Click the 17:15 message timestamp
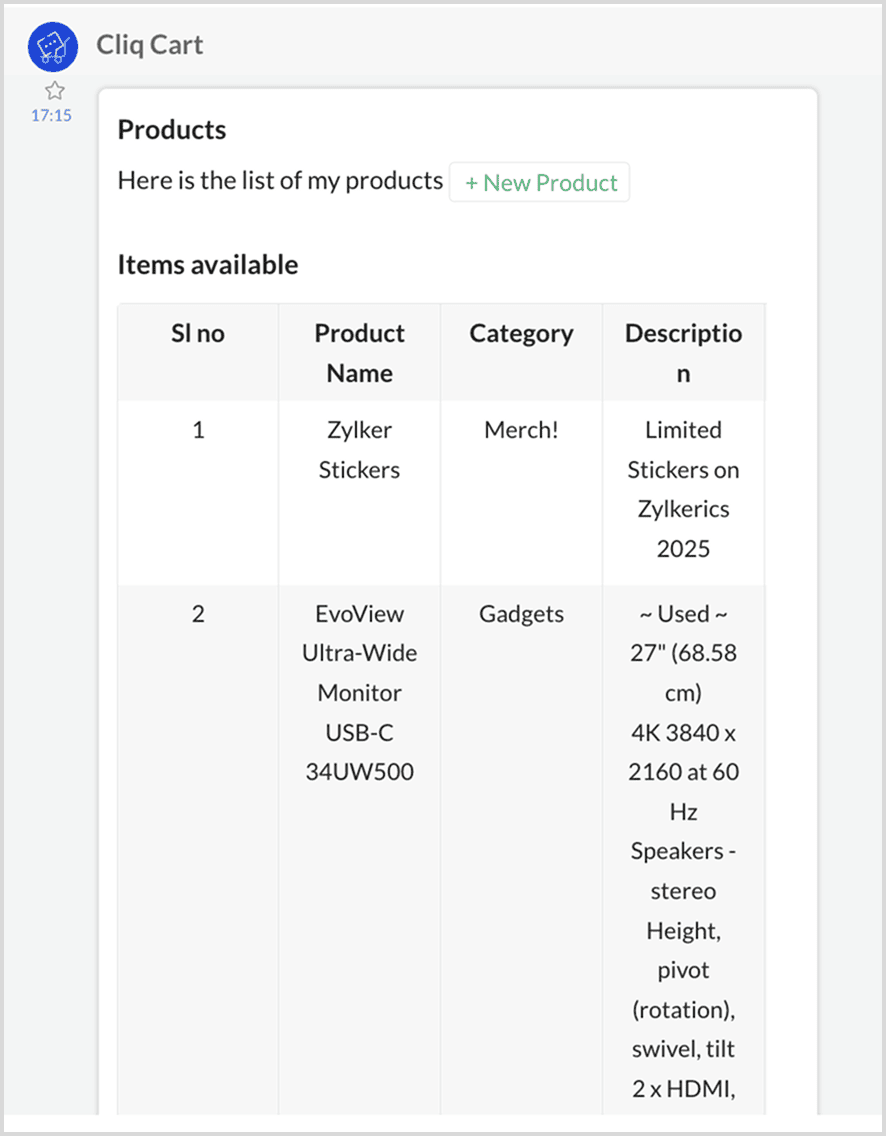The width and height of the screenshot is (886, 1136). (51, 115)
